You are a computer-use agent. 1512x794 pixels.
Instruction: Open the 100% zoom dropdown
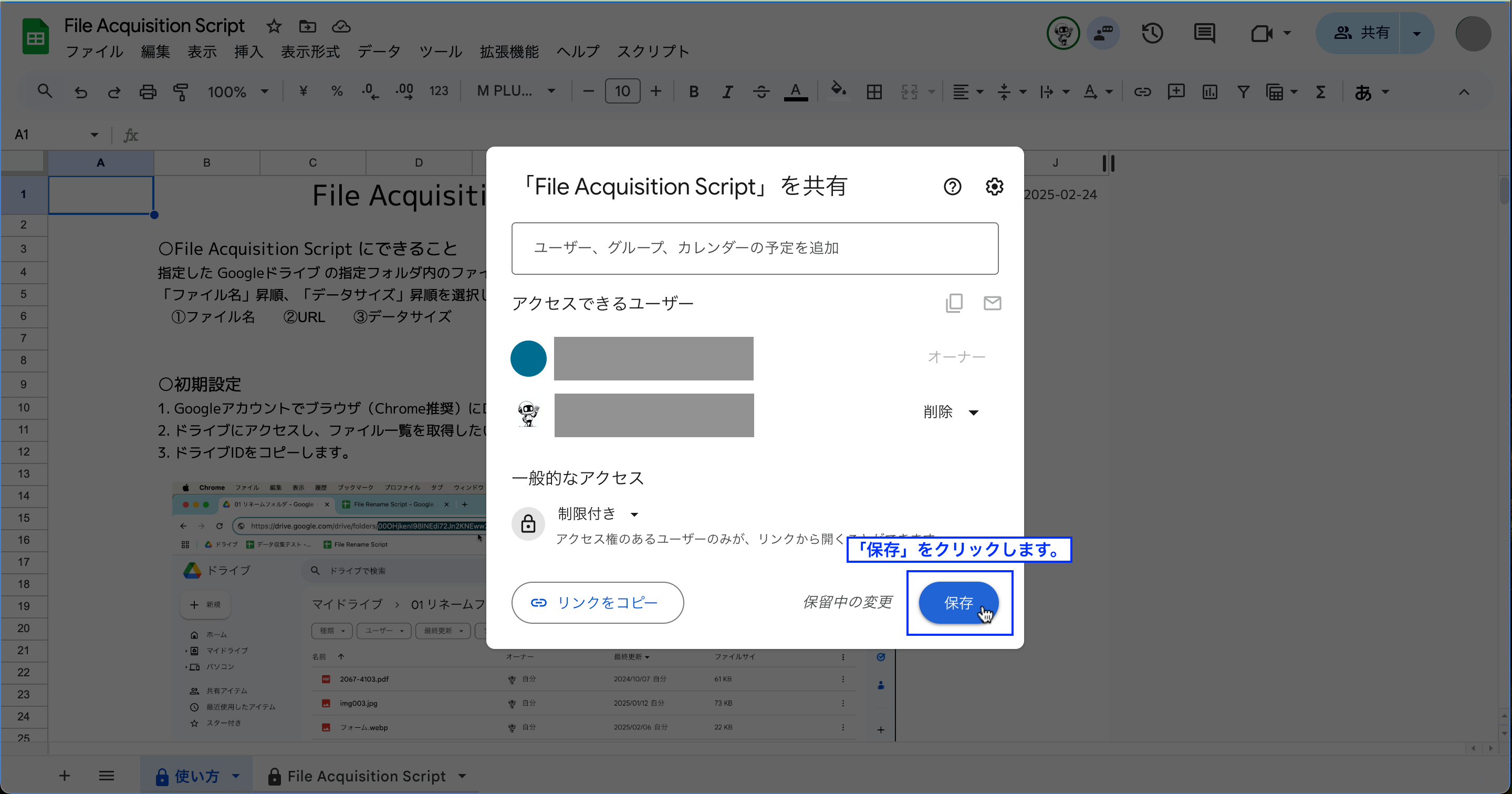[238, 91]
